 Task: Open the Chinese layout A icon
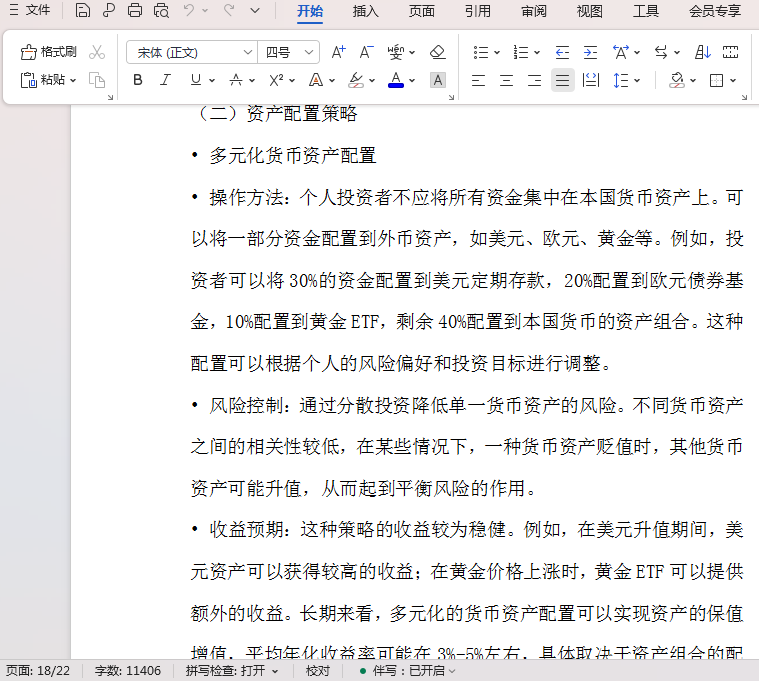tap(621, 52)
